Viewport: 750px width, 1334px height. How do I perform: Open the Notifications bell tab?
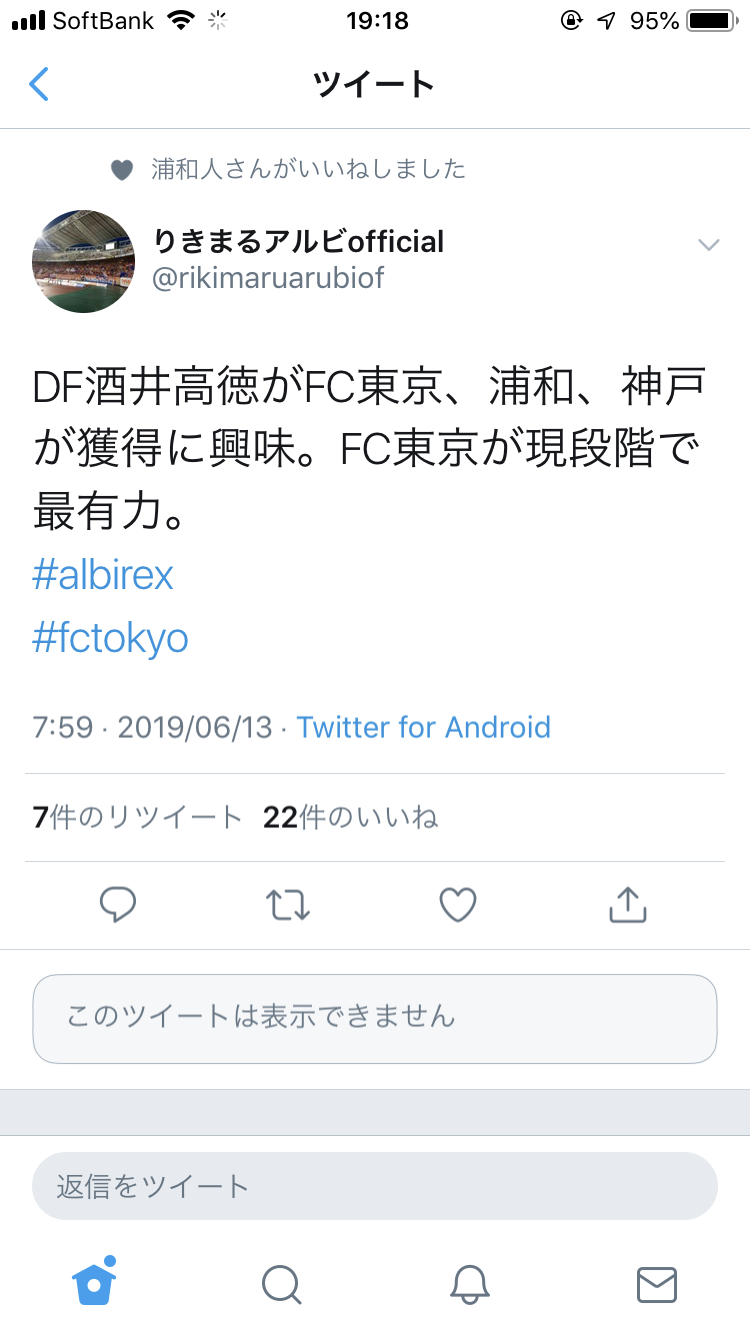469,1284
